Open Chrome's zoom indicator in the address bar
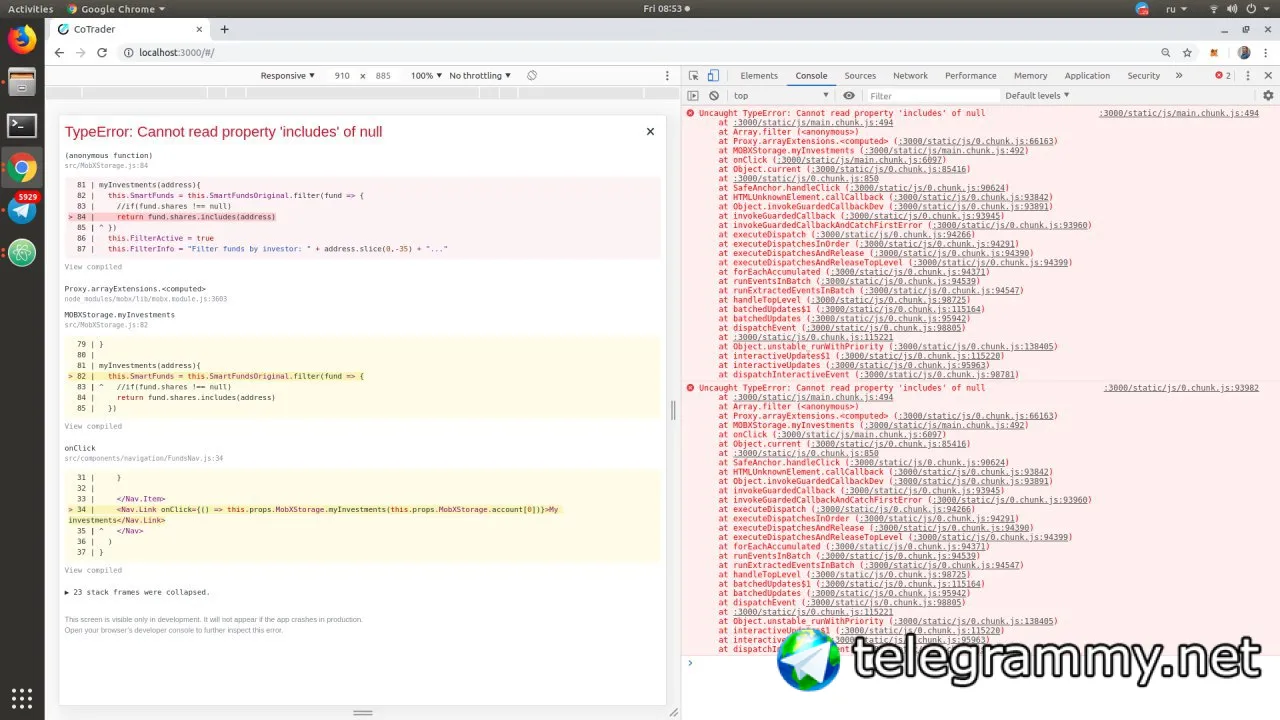The image size is (1280, 720). click(x=1166, y=52)
